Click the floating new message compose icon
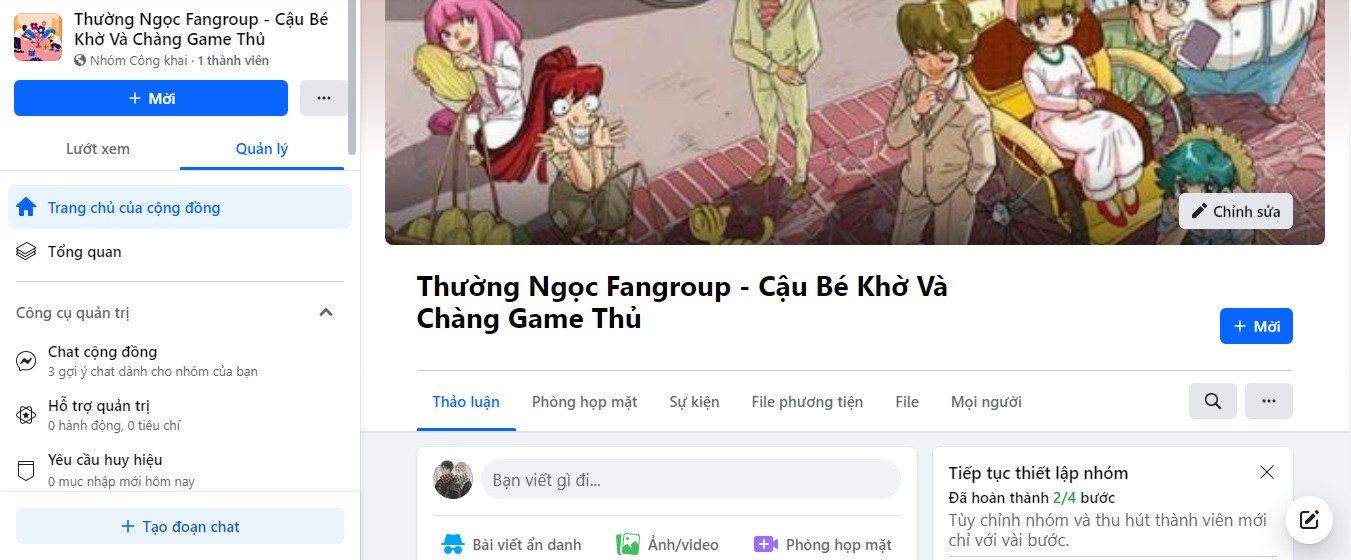Image resolution: width=1351 pixels, height=560 pixels. pyautogui.click(x=1309, y=520)
